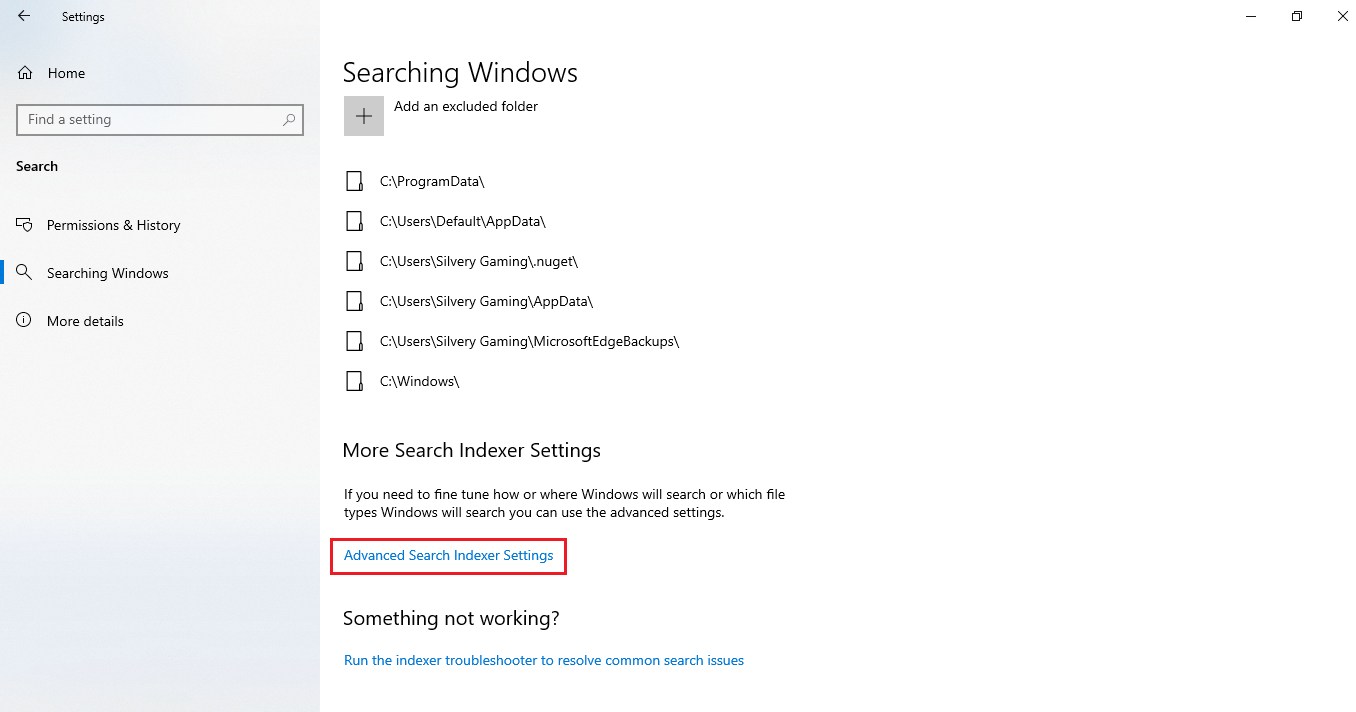
Task: Select the MicrosoftEdgeBackups excluded folder
Action: click(x=529, y=341)
